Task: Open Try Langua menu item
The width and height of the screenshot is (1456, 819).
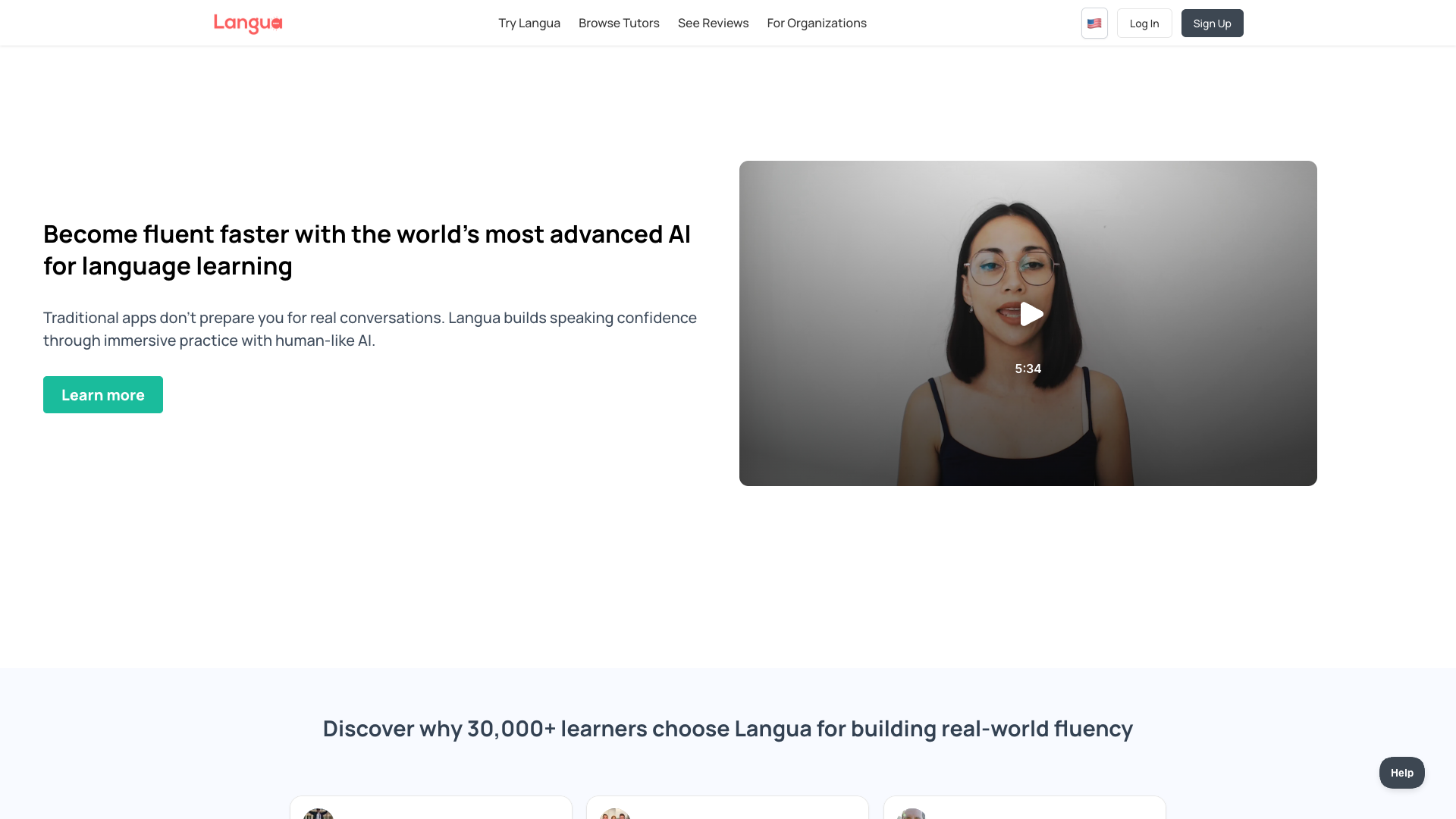Action: click(x=529, y=24)
